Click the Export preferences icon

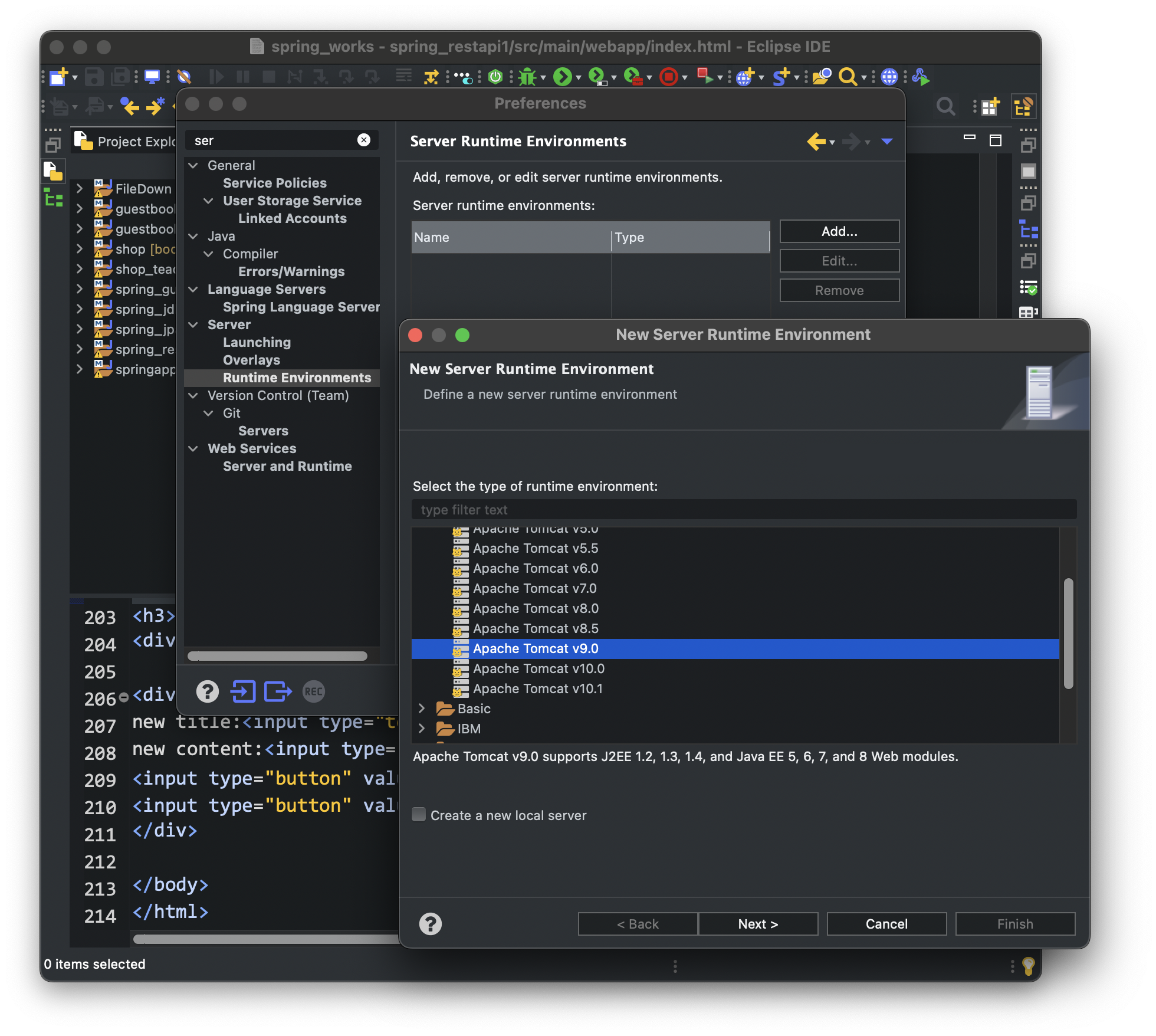tap(277, 691)
